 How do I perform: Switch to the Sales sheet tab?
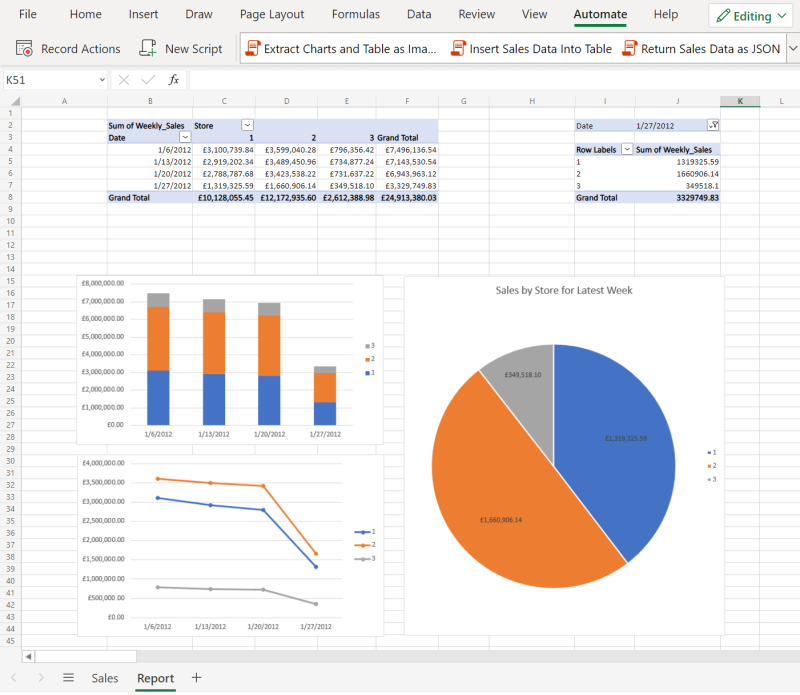(x=105, y=678)
